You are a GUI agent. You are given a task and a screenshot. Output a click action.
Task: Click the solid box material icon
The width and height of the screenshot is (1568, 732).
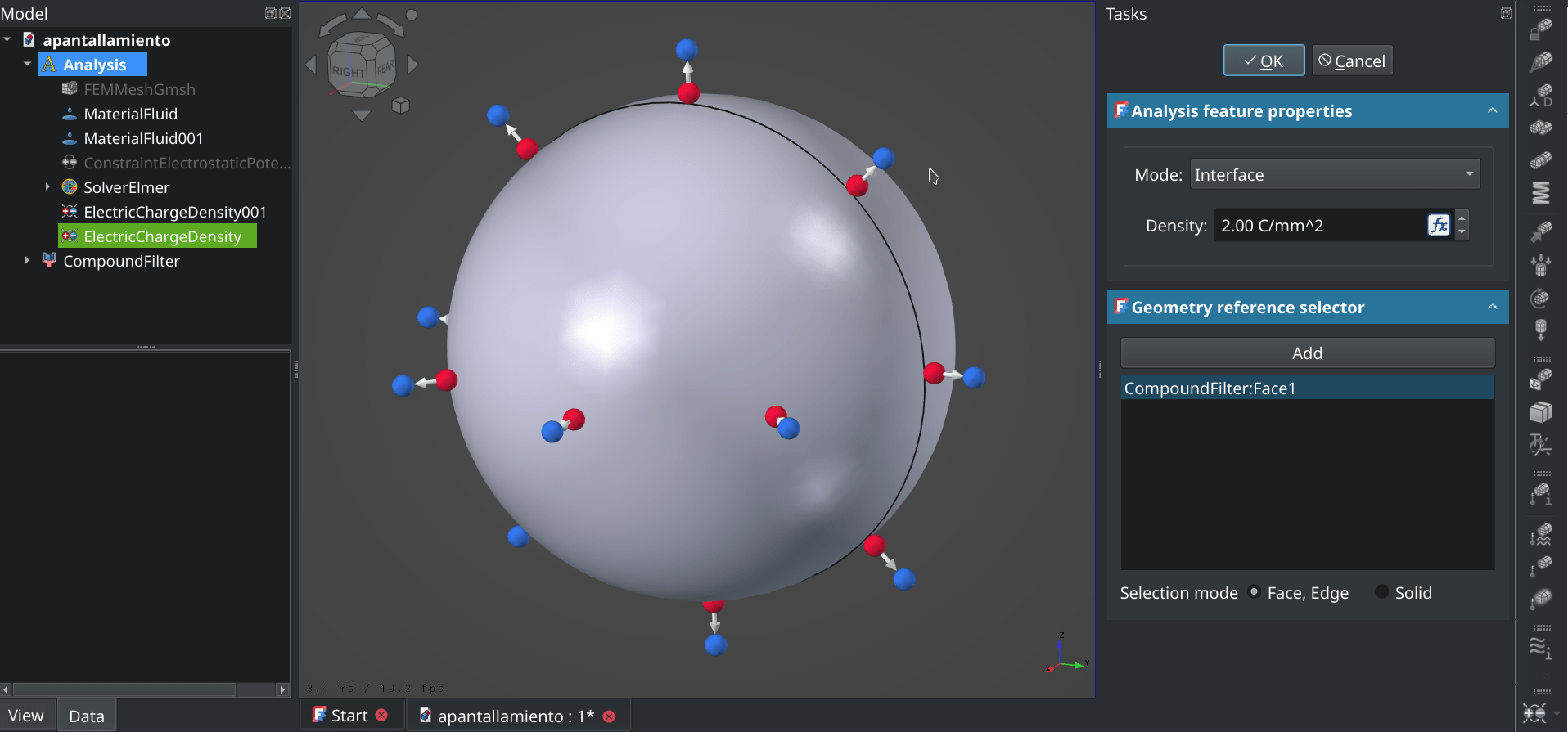tap(1541, 412)
